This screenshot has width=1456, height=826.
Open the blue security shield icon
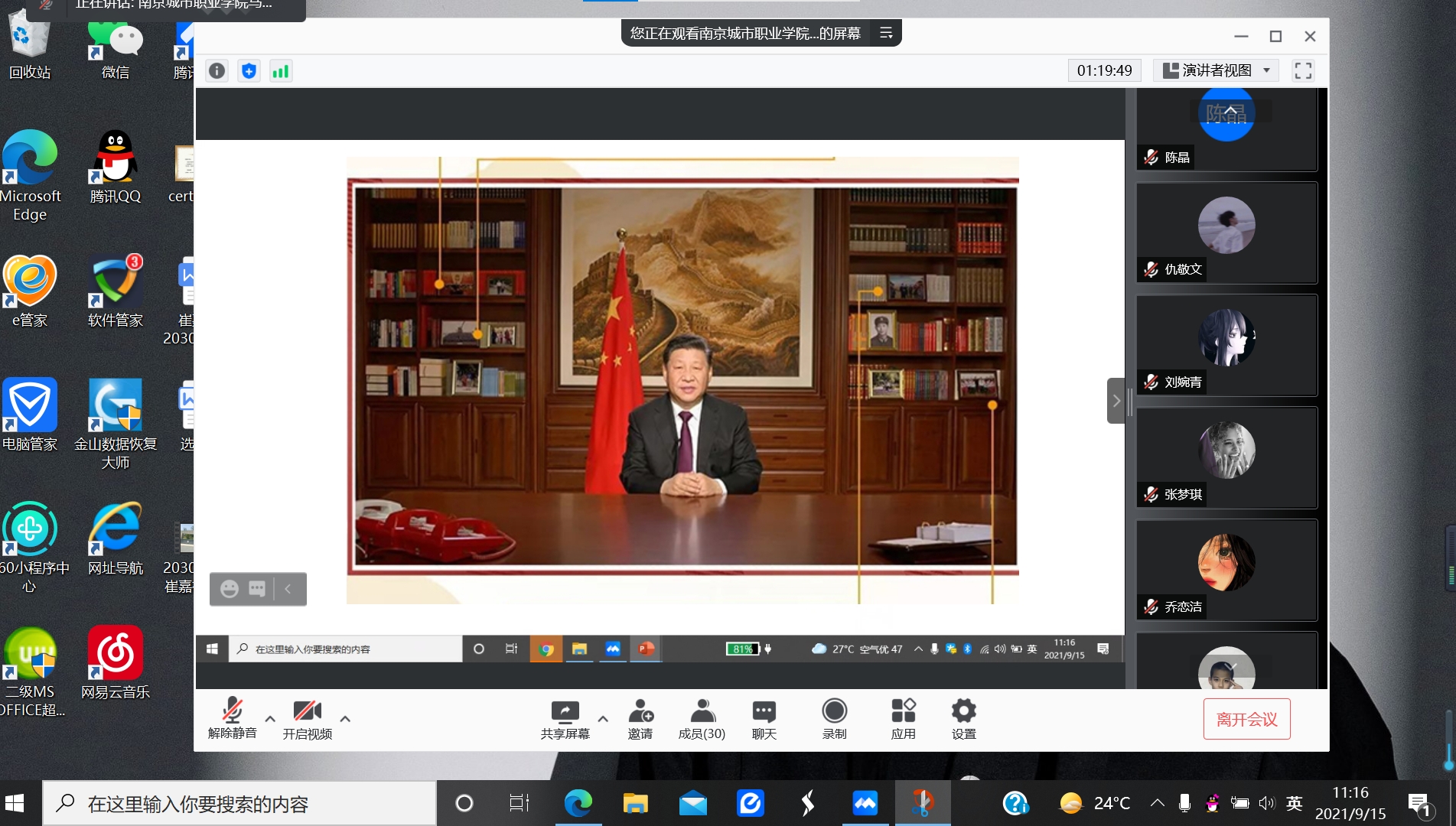click(x=249, y=71)
